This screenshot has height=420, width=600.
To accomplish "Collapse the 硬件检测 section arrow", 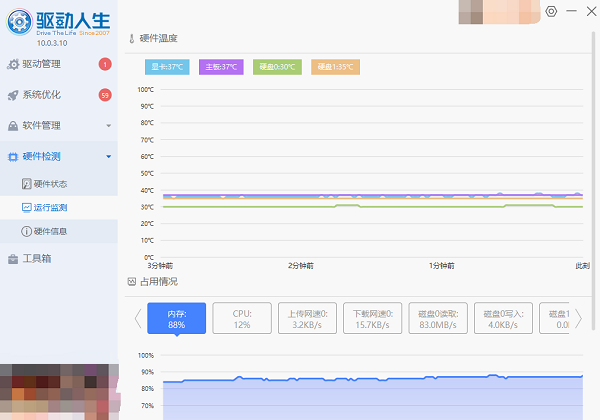I will click(108, 157).
